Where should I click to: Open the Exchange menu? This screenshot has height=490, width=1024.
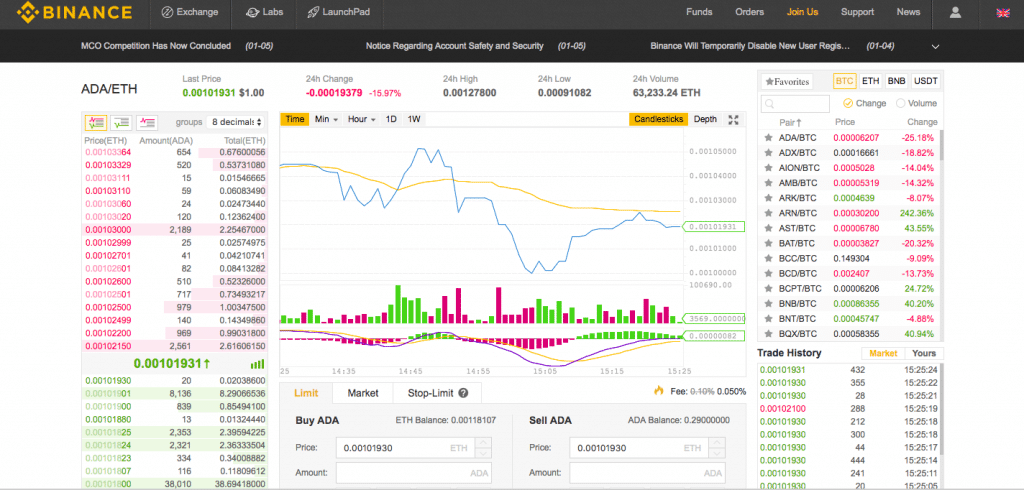(190, 12)
